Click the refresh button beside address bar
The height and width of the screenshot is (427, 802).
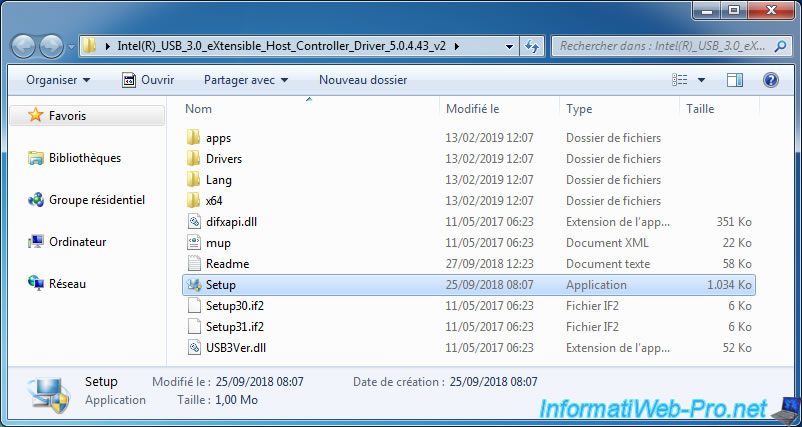pyautogui.click(x=532, y=46)
